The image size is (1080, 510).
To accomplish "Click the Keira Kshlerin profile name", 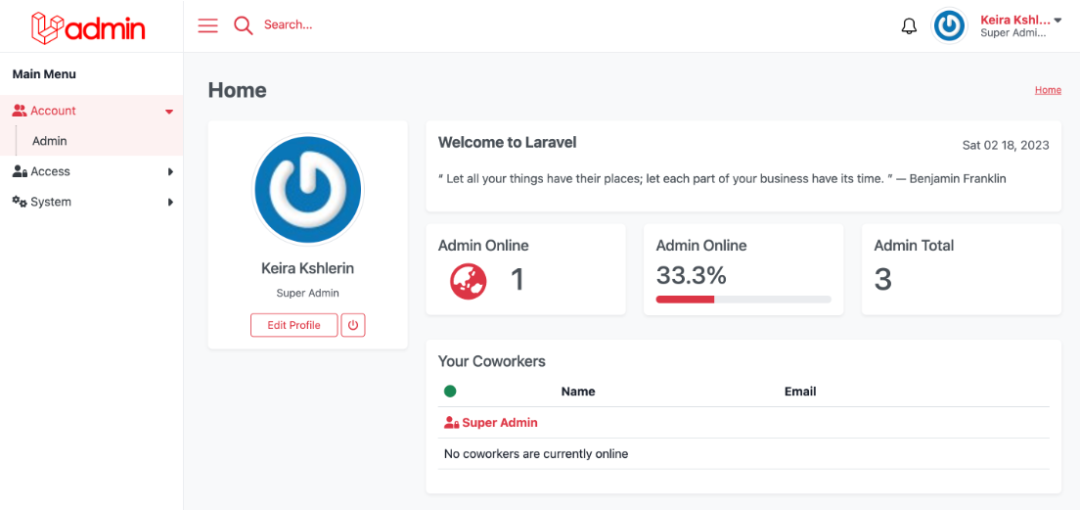I will point(308,268).
